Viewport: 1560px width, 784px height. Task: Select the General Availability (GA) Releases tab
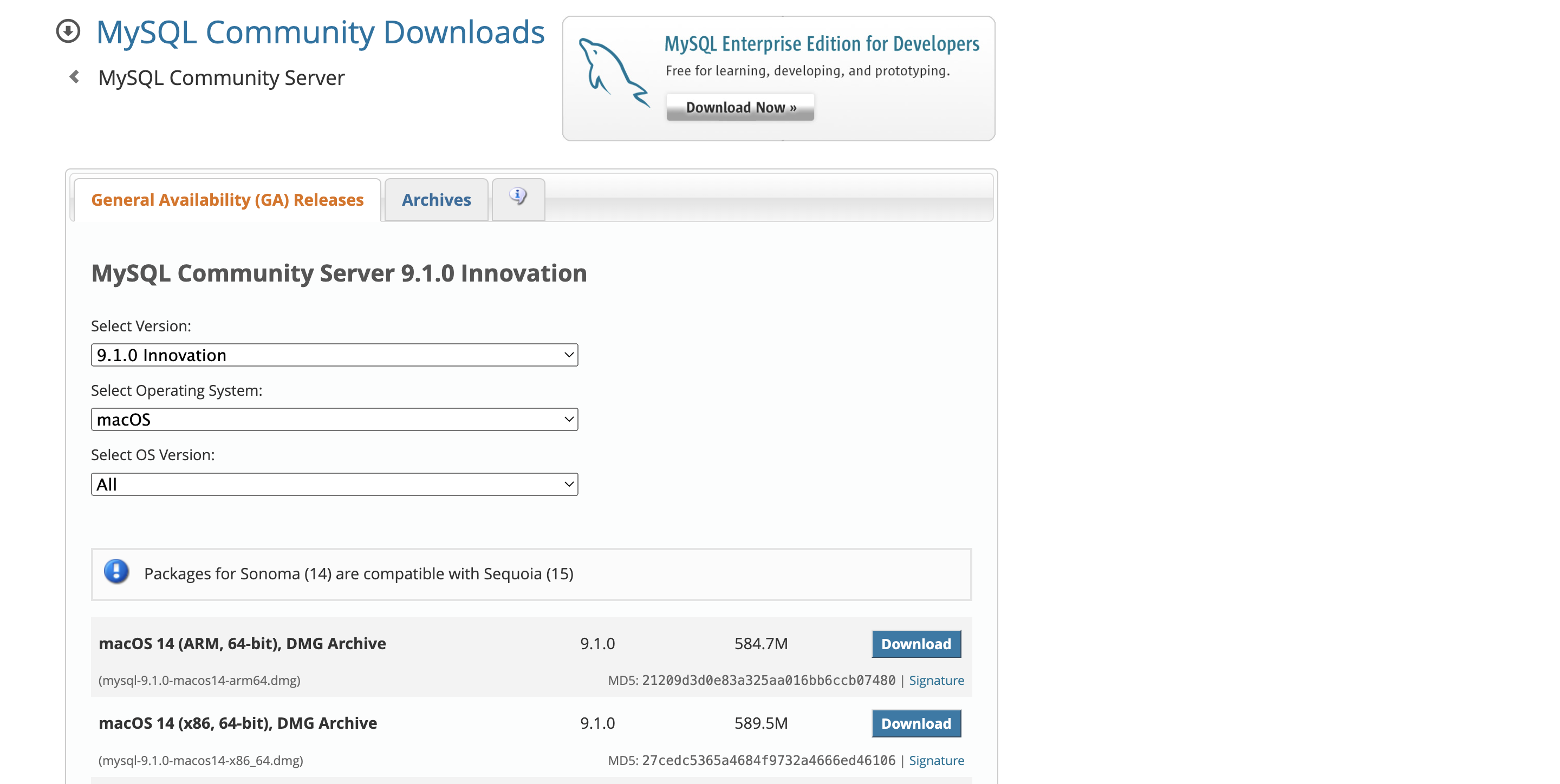[x=227, y=200]
